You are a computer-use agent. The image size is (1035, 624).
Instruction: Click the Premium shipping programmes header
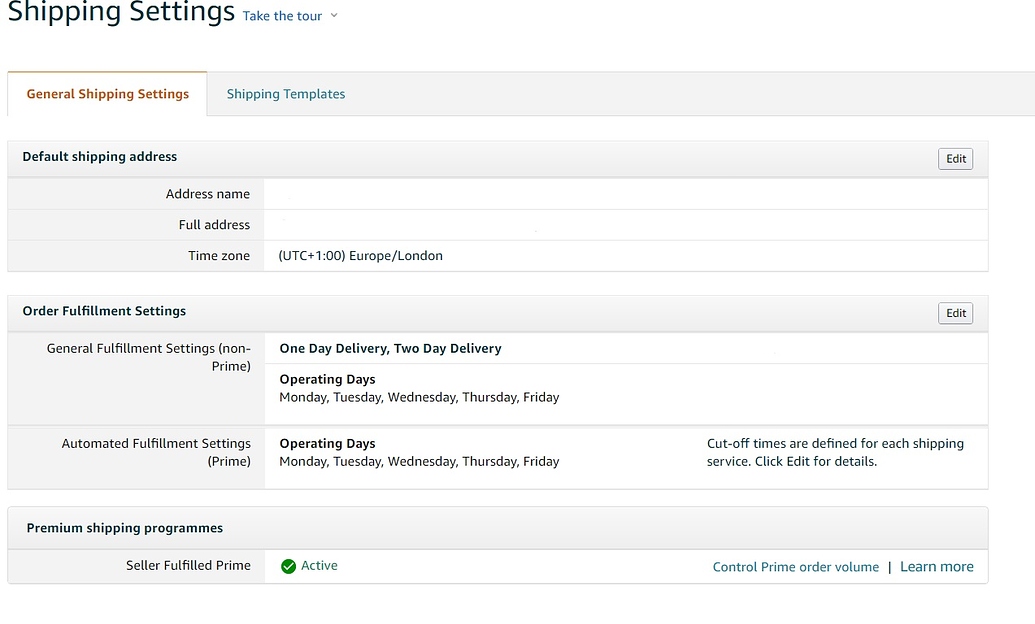(x=125, y=528)
